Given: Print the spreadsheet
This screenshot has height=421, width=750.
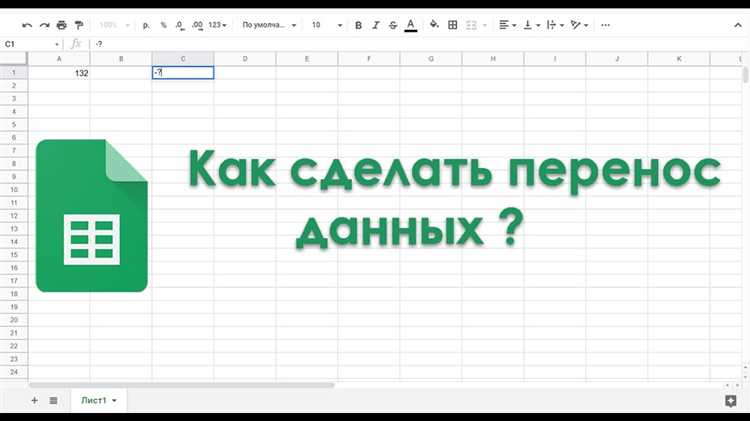Looking at the screenshot, I should pos(62,25).
